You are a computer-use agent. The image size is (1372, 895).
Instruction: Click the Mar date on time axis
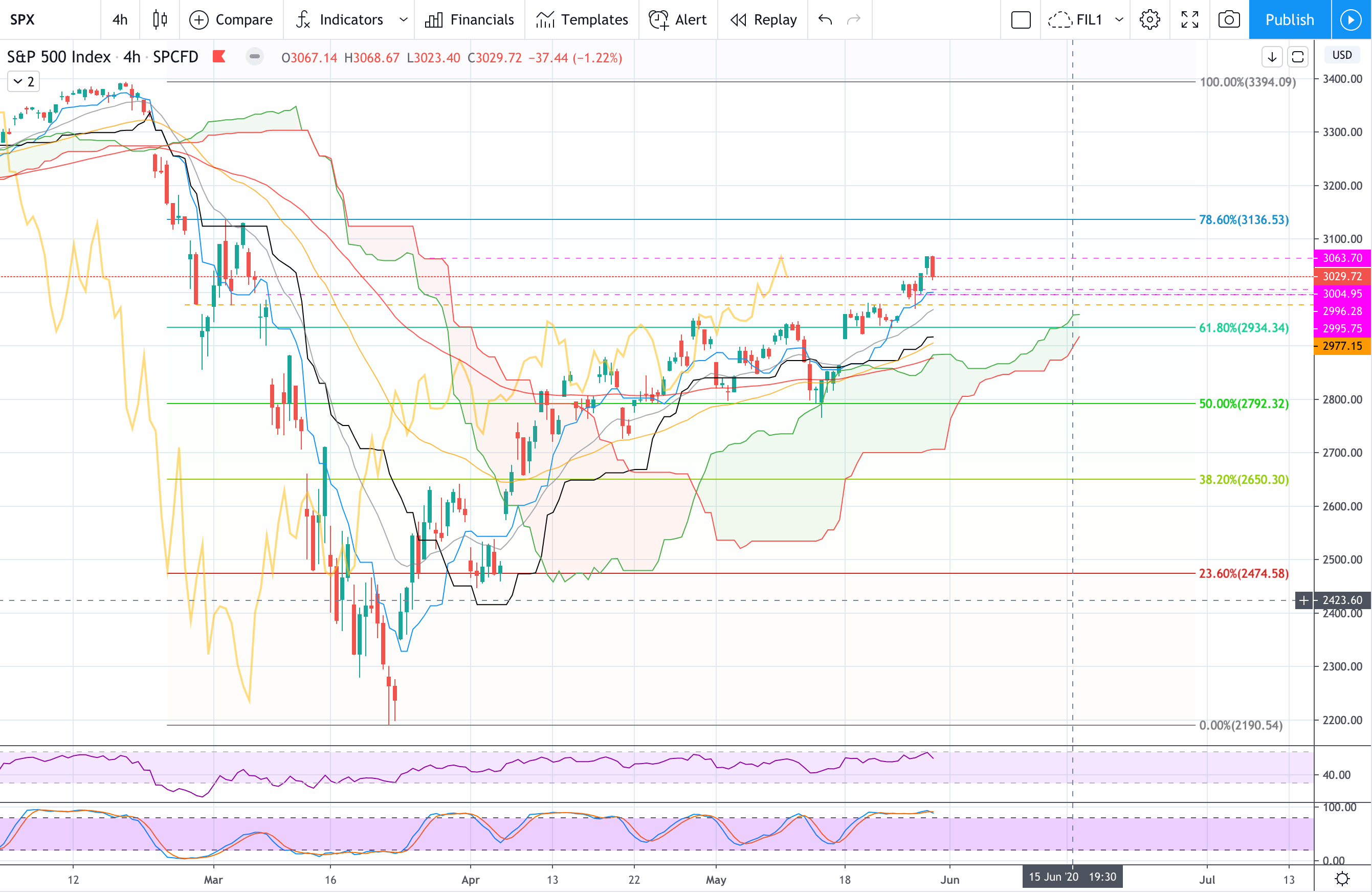213,880
